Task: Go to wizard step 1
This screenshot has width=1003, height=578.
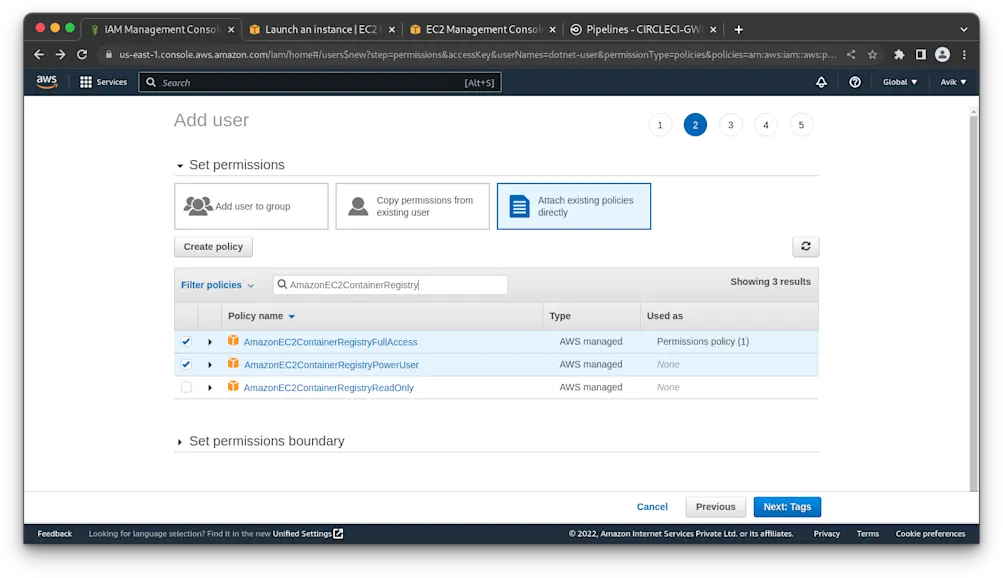Action: click(660, 125)
